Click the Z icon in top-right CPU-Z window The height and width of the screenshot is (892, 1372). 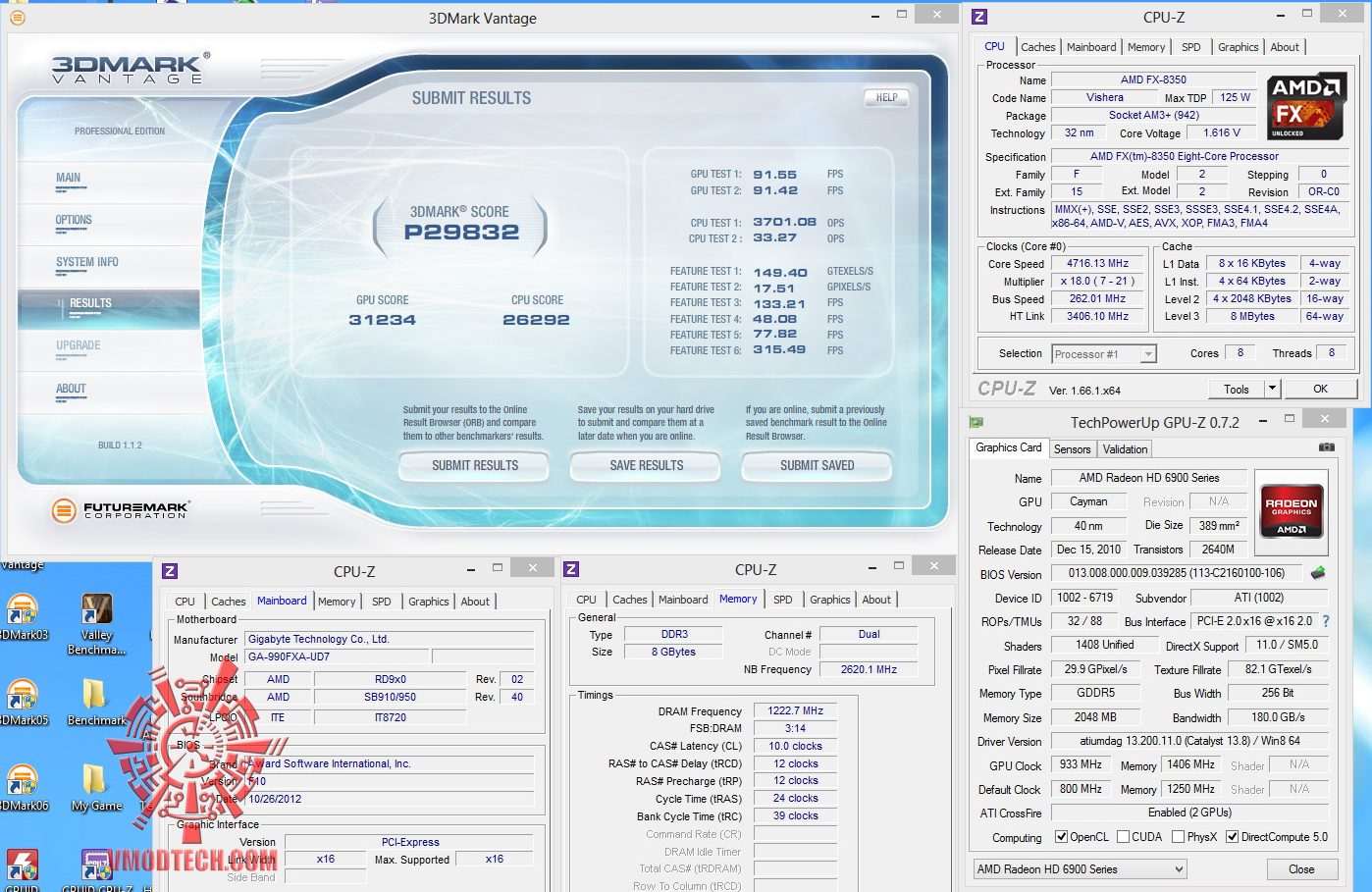(x=978, y=17)
